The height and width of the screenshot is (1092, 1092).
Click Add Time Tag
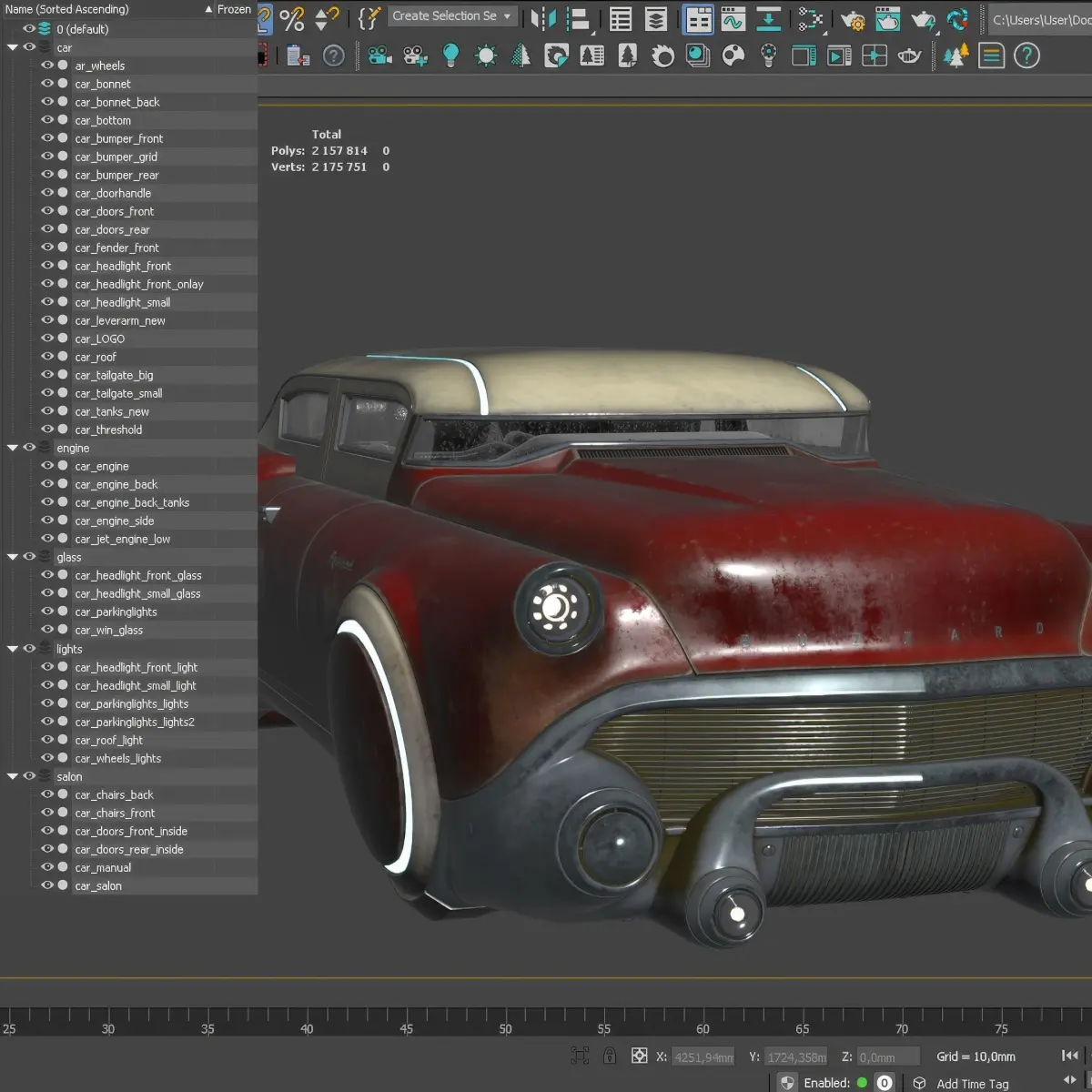[x=972, y=1084]
